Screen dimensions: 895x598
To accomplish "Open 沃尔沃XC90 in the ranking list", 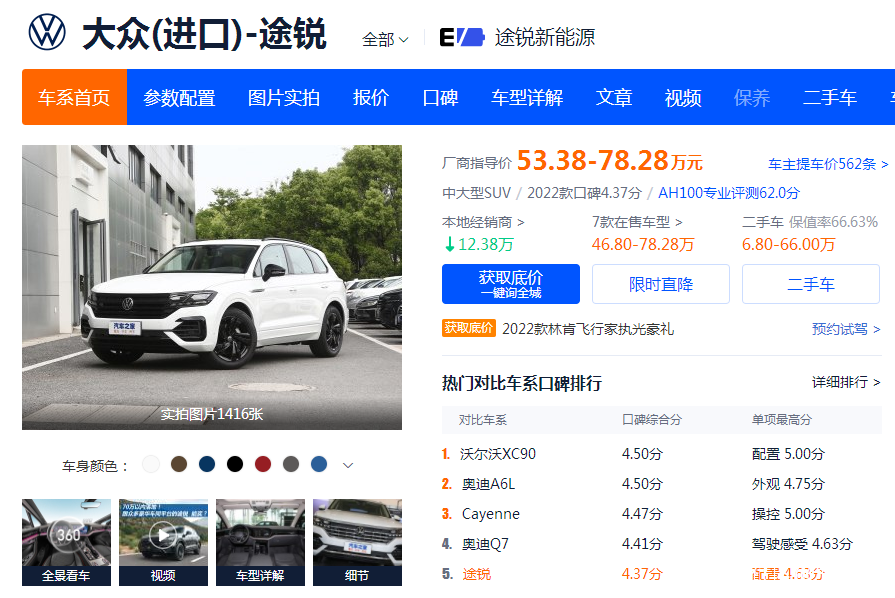I will click(x=498, y=454).
